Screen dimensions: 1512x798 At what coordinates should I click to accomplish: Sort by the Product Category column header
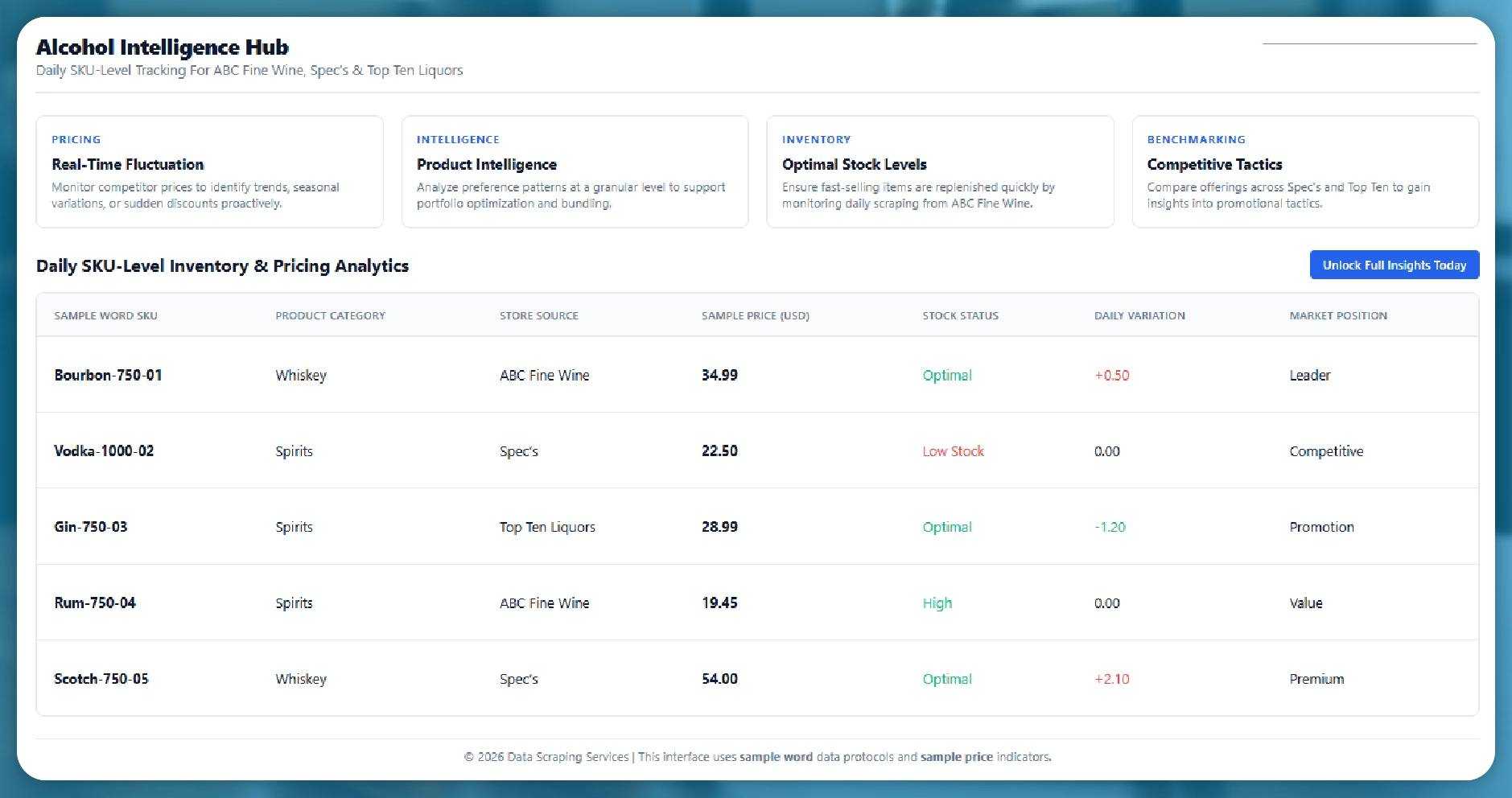click(x=330, y=316)
